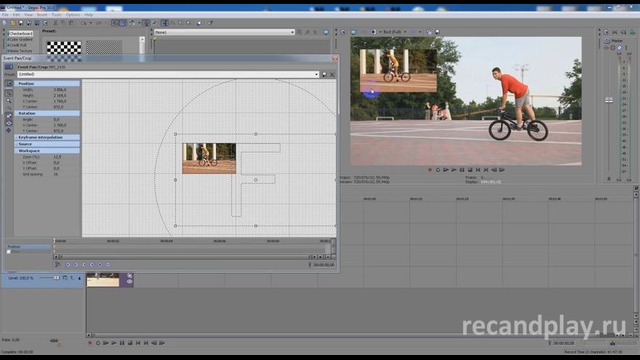Screen dimensions: 640x360
Task: Select Zoom magnifier tool in Pan/Crop sidebar
Action: pos(9,101)
